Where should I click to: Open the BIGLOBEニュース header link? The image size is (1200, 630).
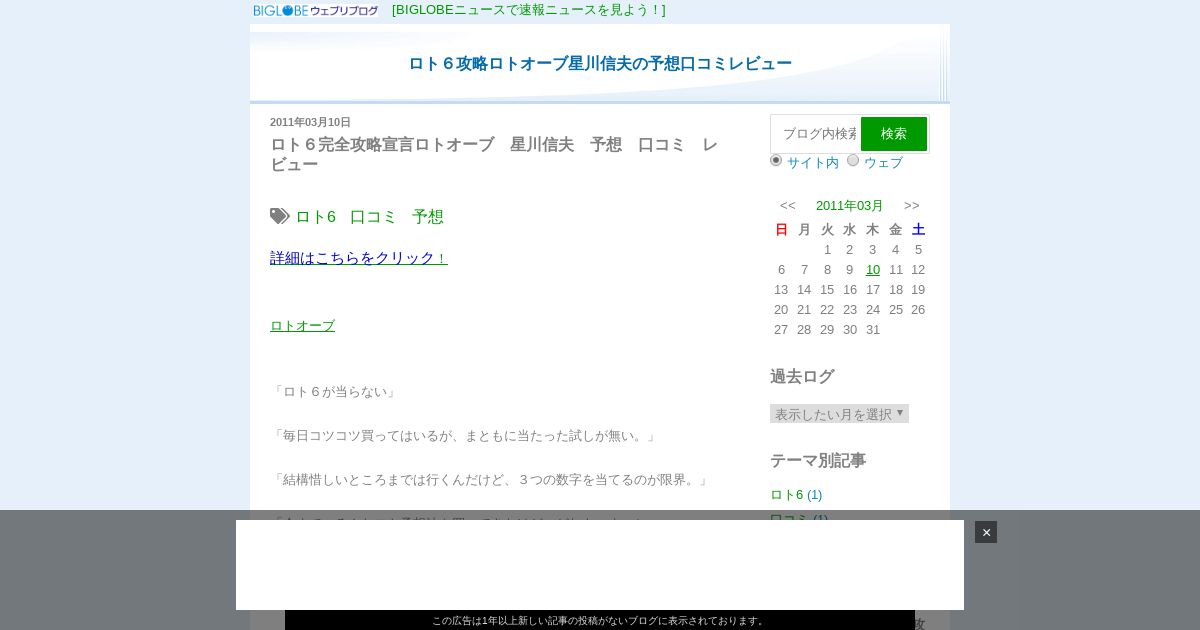pos(528,10)
